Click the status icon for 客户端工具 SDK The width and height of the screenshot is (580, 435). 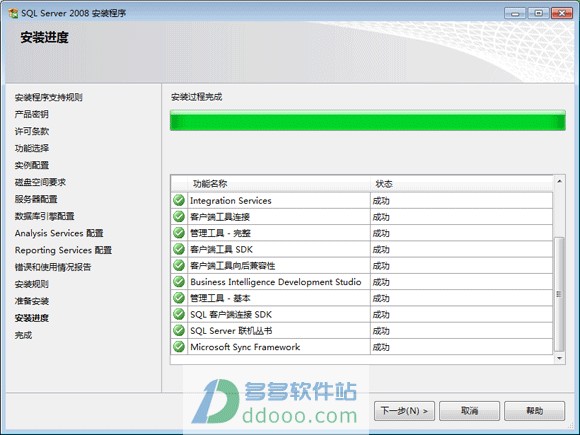click(x=179, y=249)
